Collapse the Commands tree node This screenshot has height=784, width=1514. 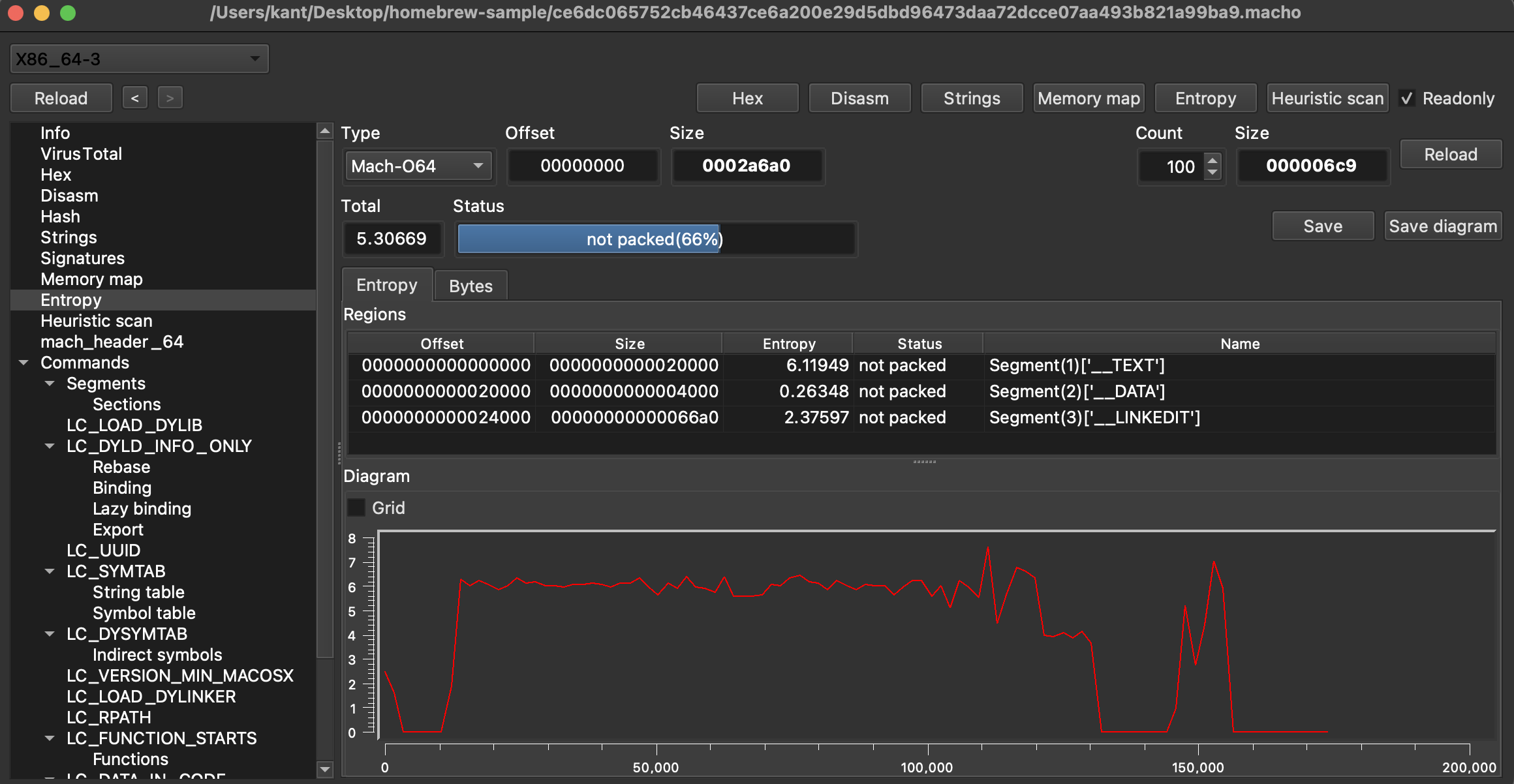pyautogui.click(x=24, y=363)
